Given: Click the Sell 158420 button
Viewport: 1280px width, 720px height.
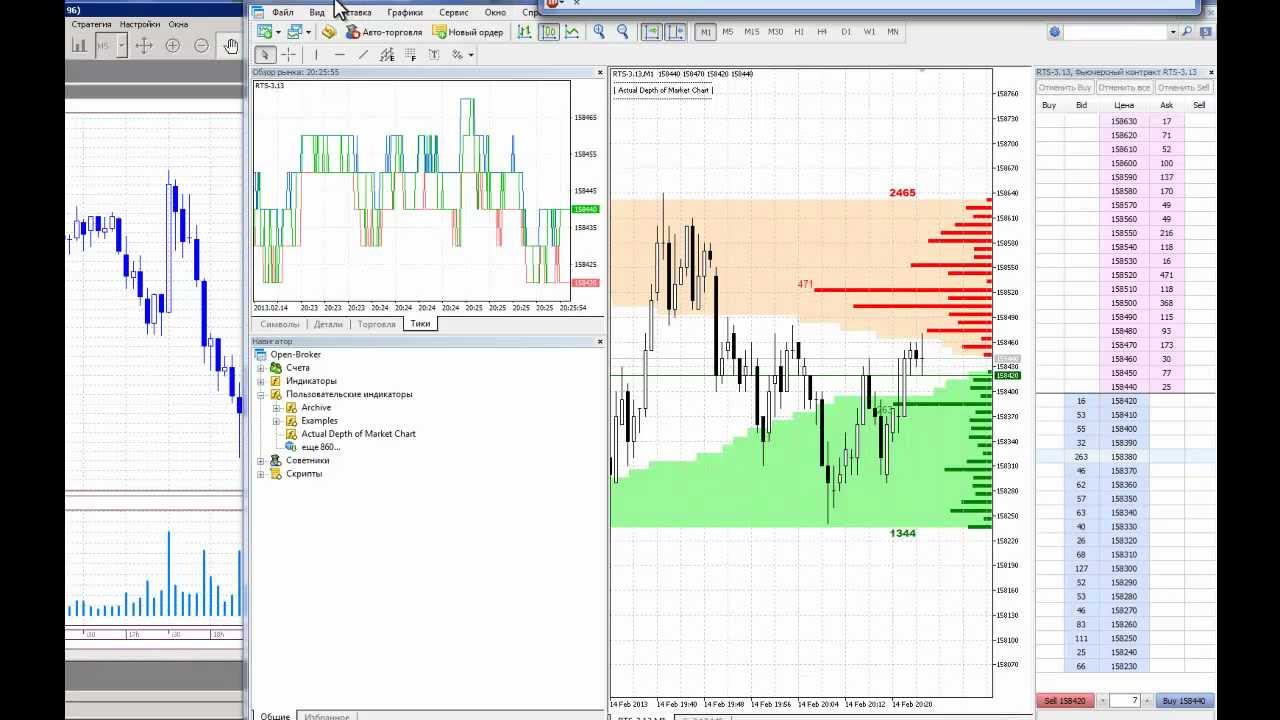Looking at the screenshot, I should point(1066,701).
